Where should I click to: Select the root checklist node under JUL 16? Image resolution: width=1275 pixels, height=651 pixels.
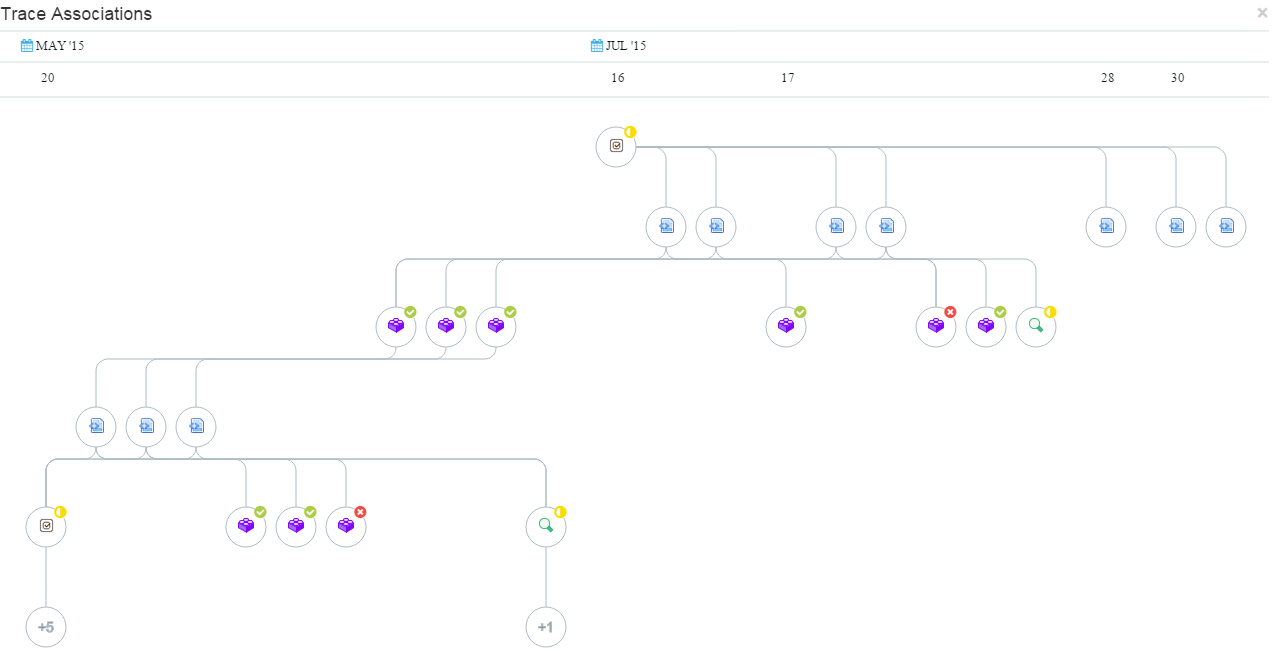616,146
